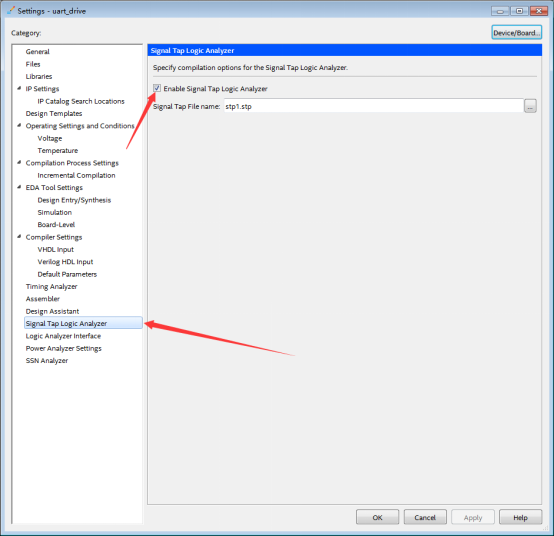The image size is (554, 536).
Task: Close the Settings dialog with red X
Action: (x=538, y=11)
